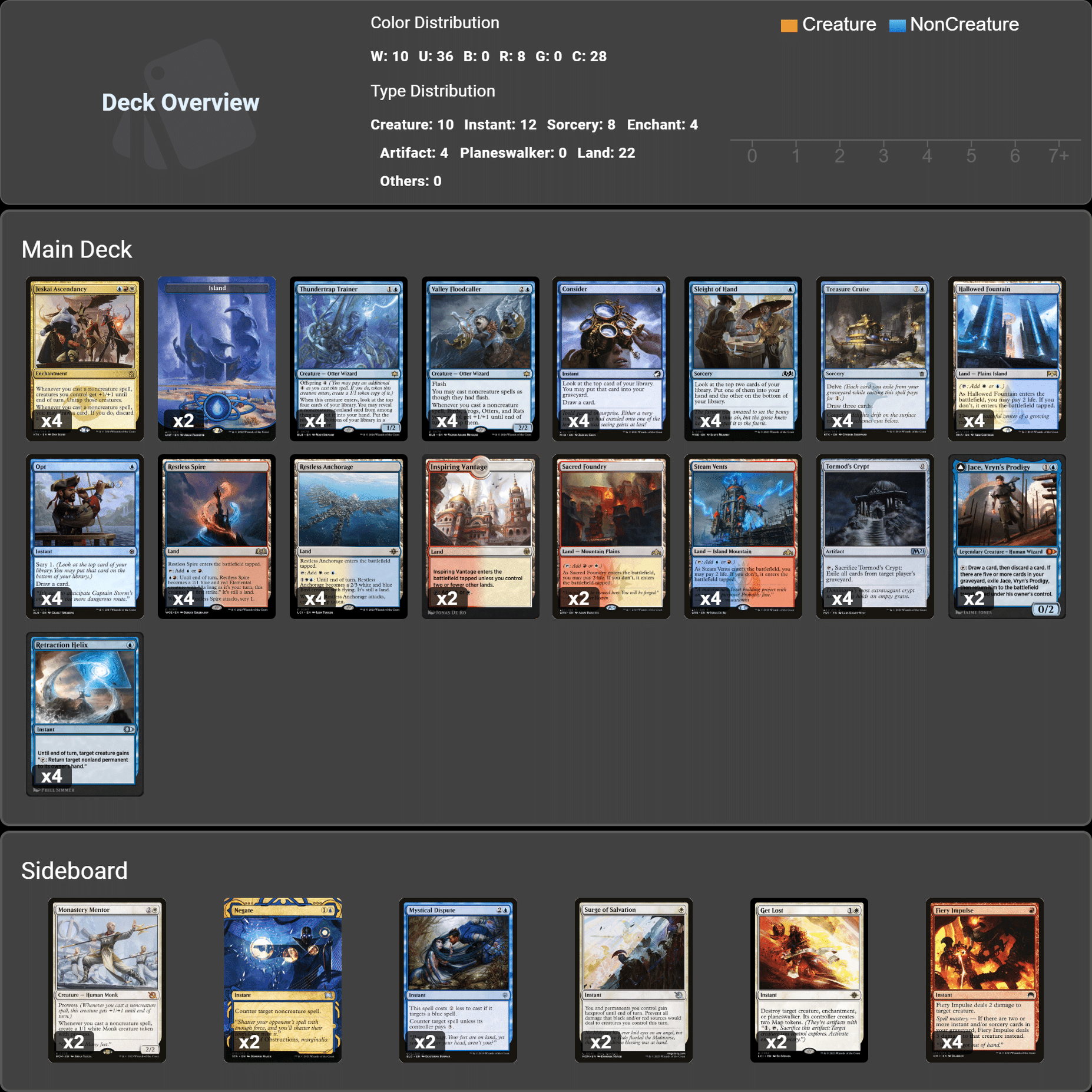Screen dimensions: 1092x1092
Task: Select the 'Others: 0' type count
Action: (411, 181)
